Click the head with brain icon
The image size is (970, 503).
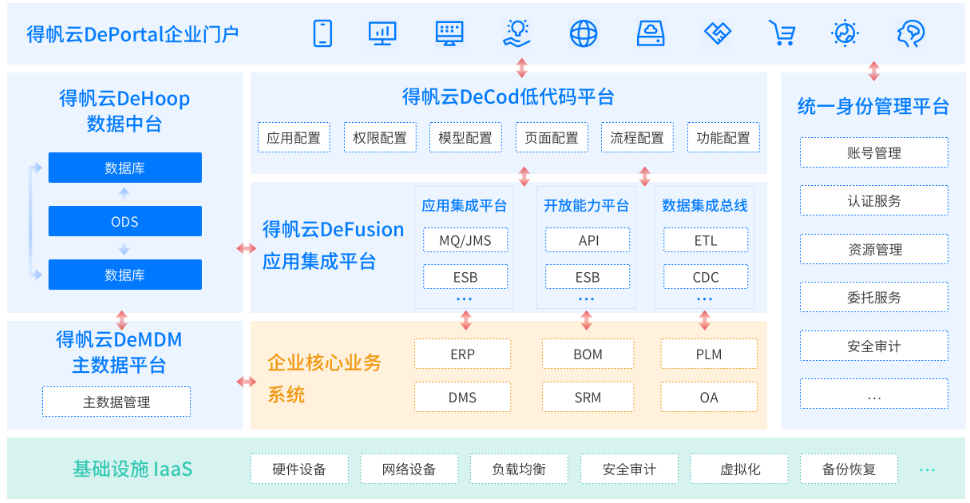[911, 33]
